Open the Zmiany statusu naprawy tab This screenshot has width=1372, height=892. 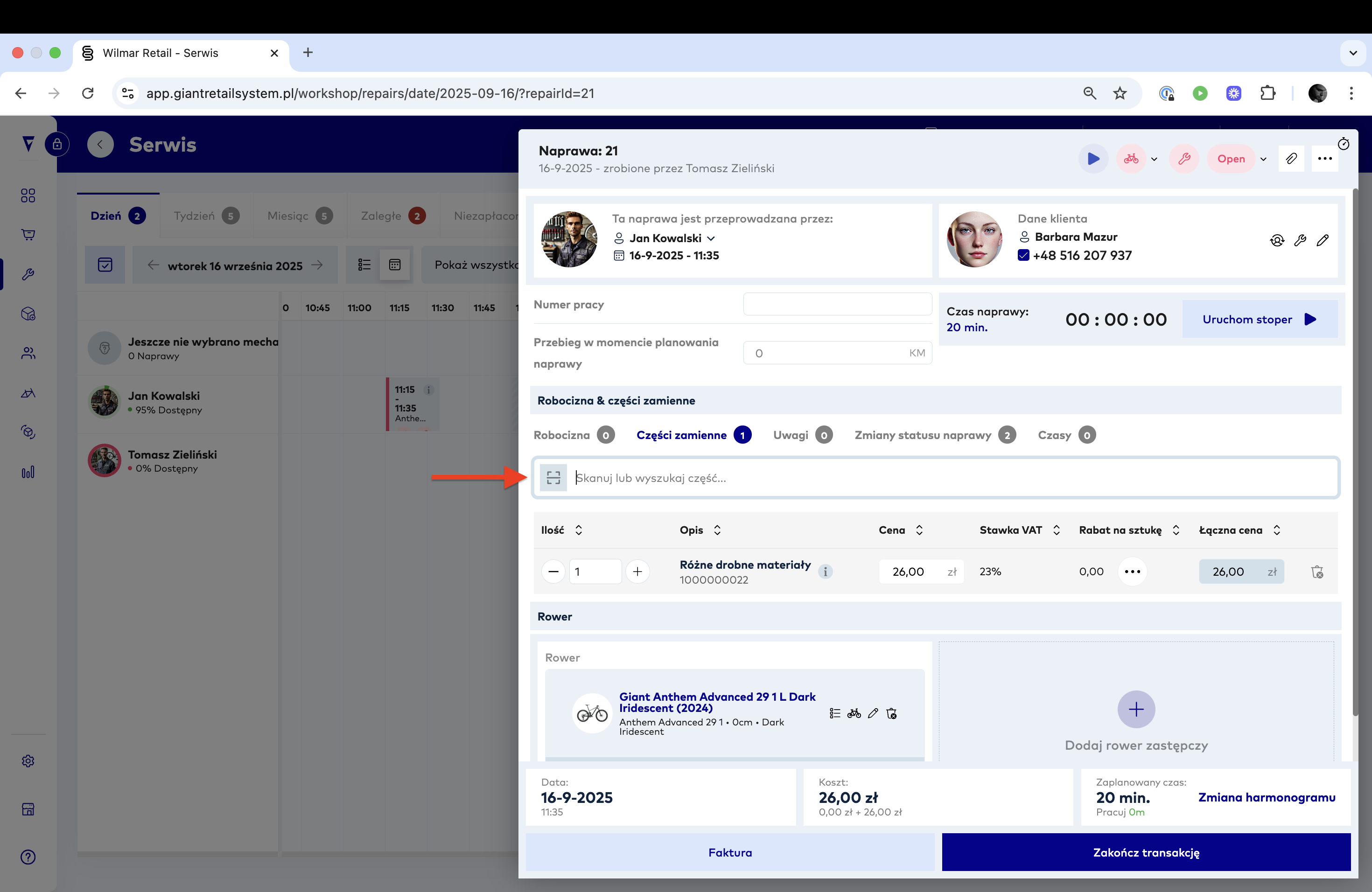[922, 435]
